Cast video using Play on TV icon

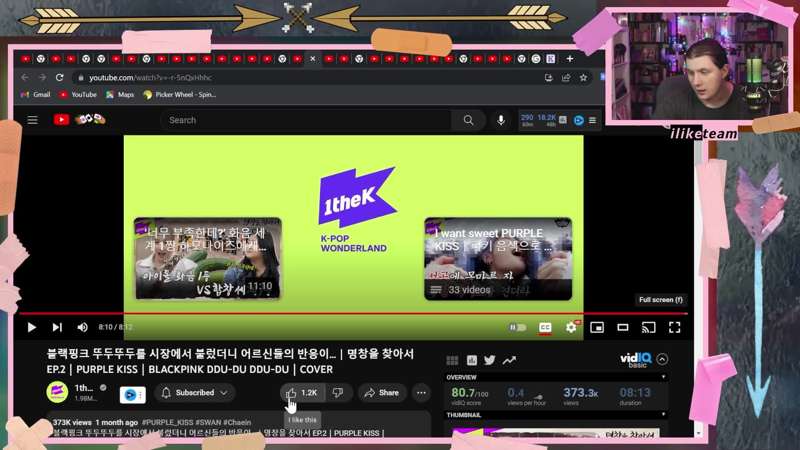coord(648,327)
